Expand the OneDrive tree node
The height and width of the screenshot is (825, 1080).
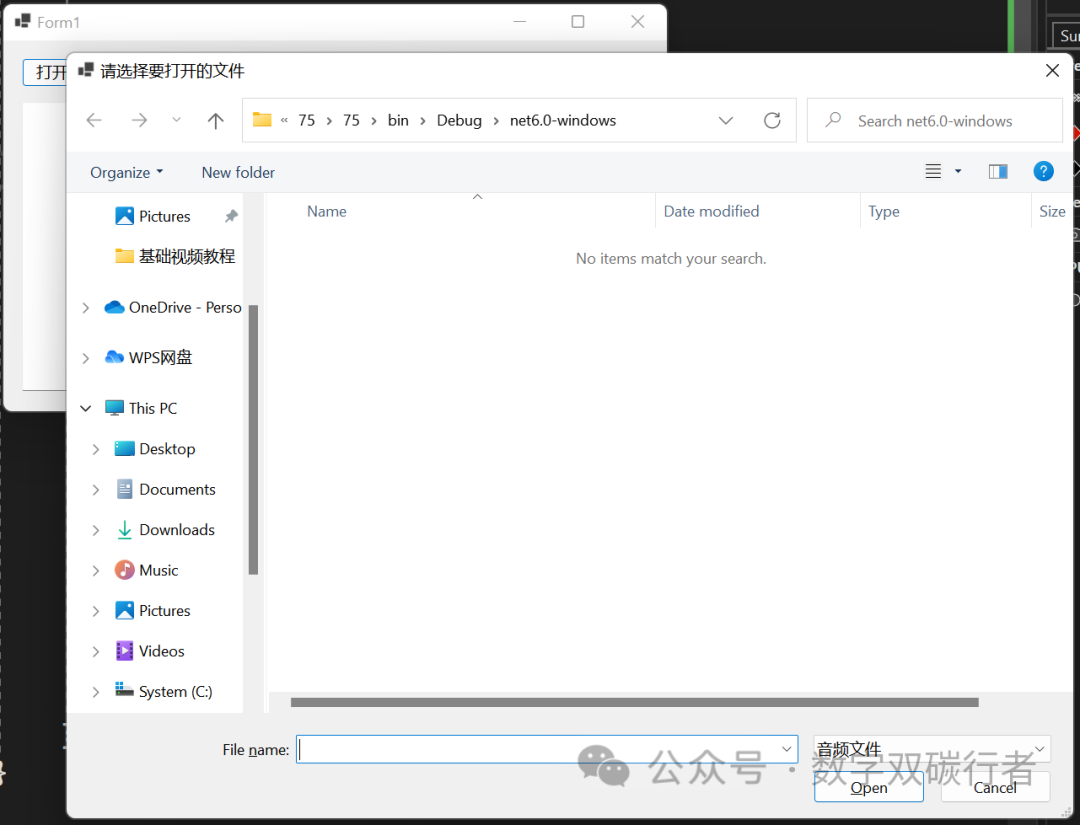coord(86,308)
